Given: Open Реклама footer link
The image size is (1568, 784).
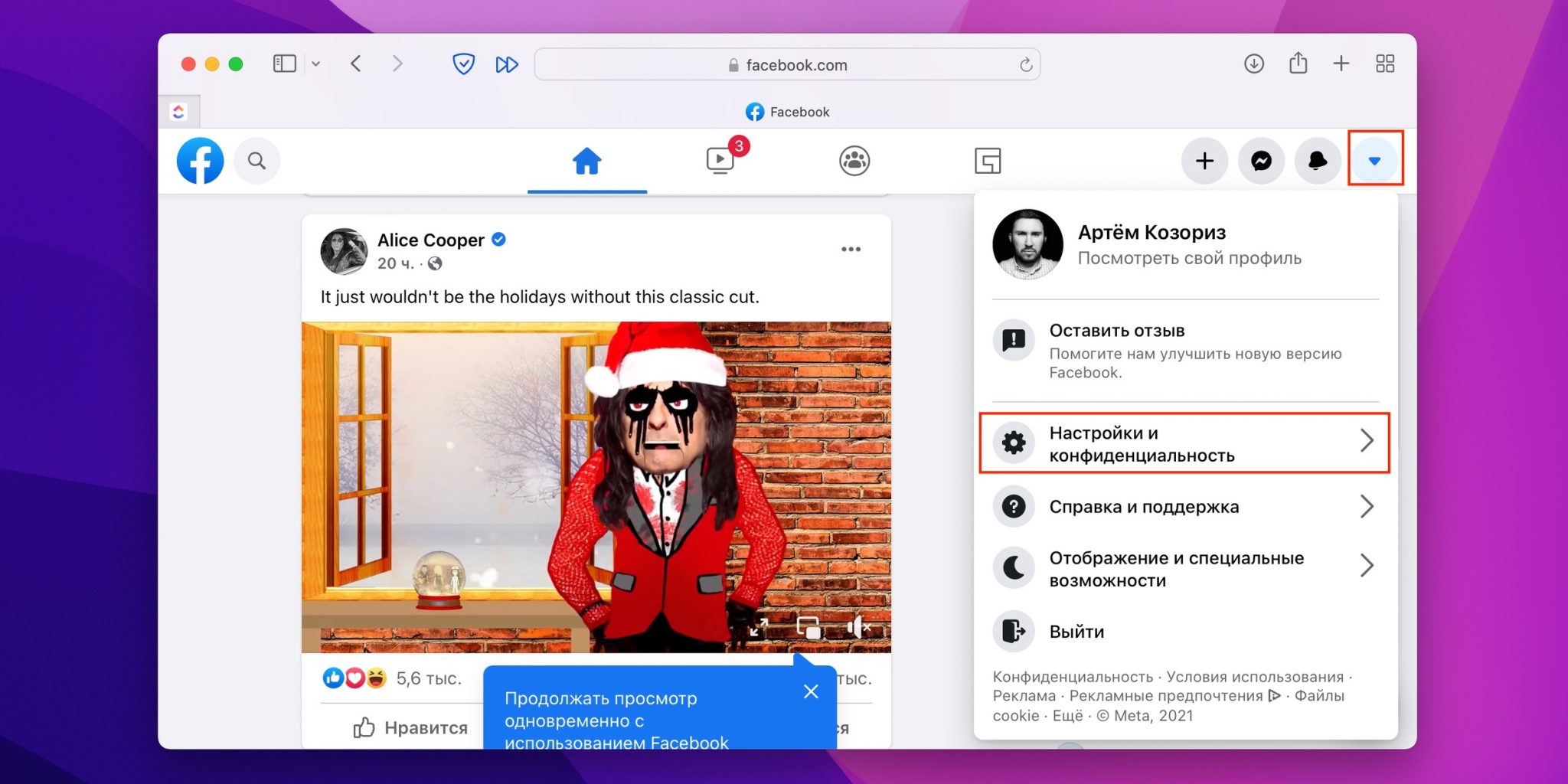Looking at the screenshot, I should point(1024,696).
